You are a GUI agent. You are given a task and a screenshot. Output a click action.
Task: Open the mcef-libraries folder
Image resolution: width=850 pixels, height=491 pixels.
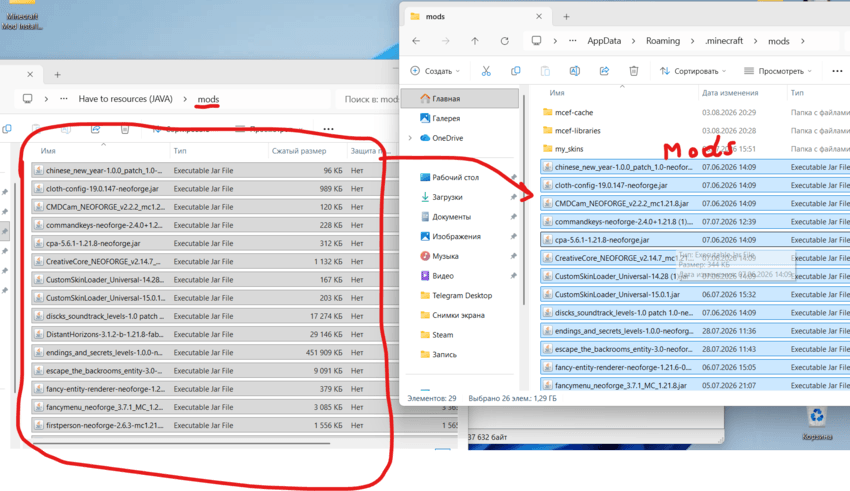(x=578, y=131)
